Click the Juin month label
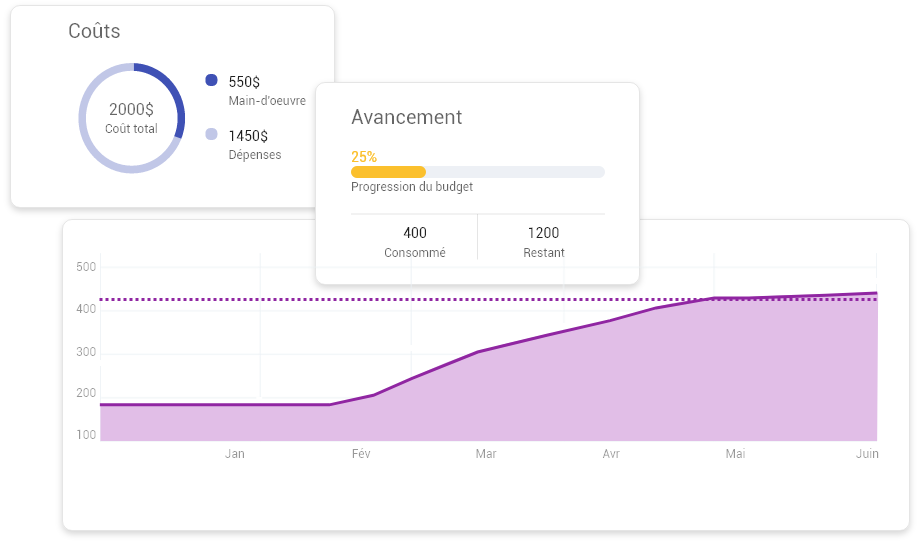Screen dimensions: 919x550 (x=867, y=454)
